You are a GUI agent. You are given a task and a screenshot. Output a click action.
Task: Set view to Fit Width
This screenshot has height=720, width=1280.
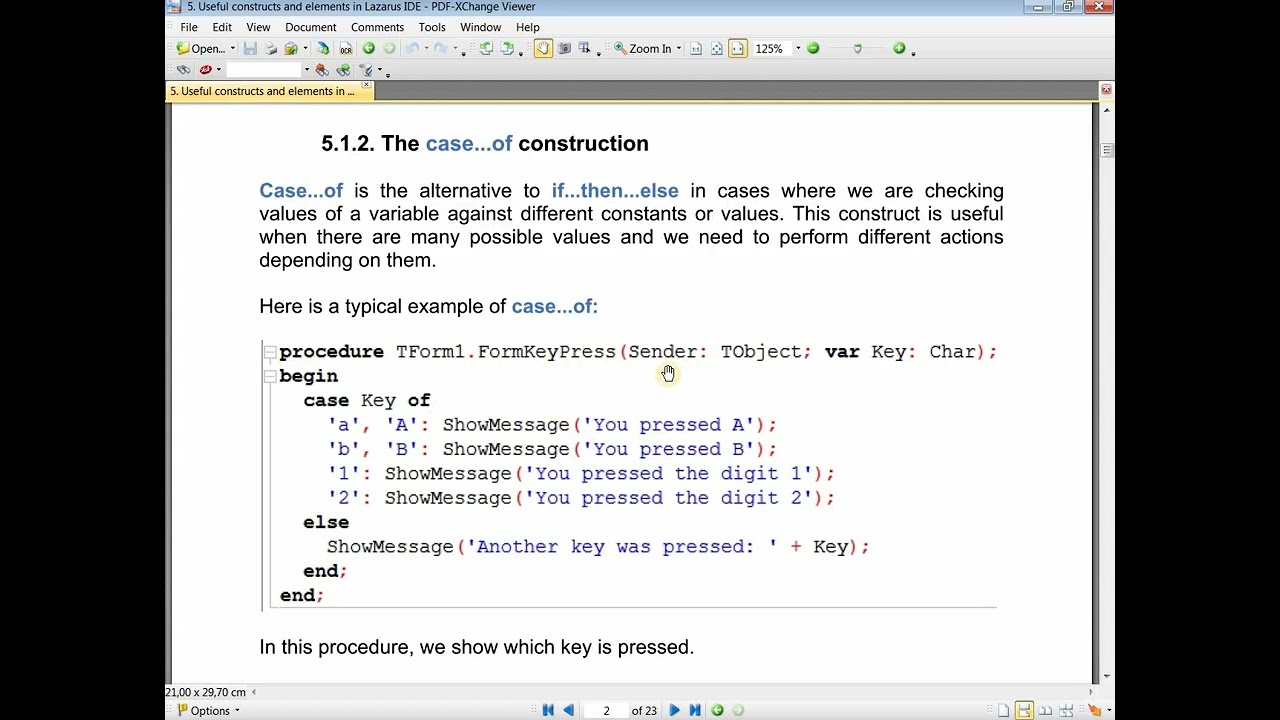pos(737,48)
